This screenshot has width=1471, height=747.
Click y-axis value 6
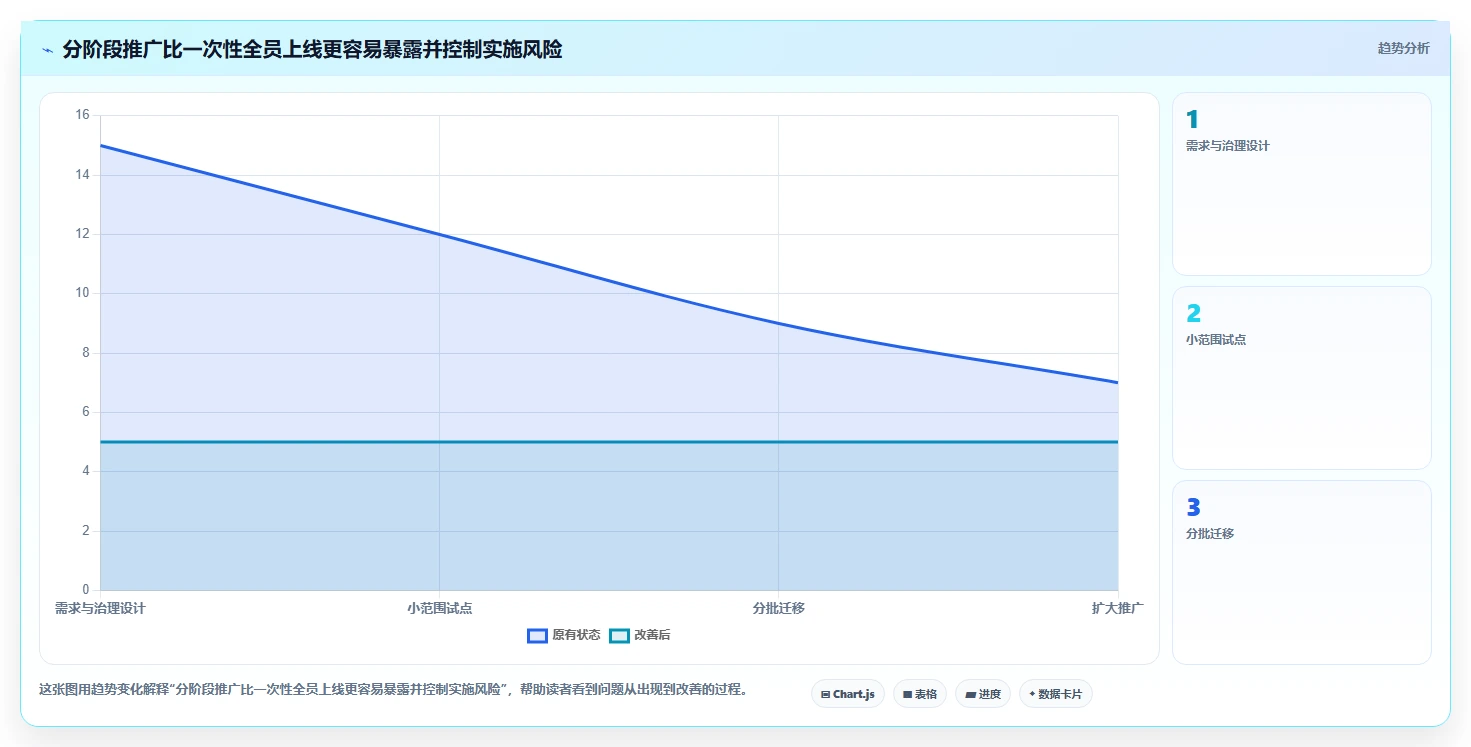85,412
